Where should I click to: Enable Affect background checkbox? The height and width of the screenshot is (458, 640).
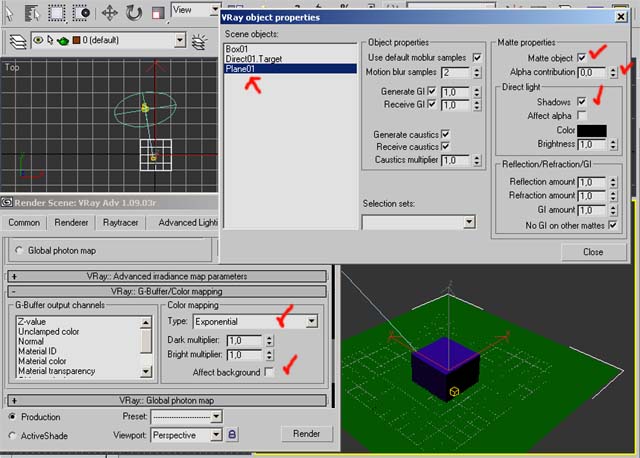(269, 372)
